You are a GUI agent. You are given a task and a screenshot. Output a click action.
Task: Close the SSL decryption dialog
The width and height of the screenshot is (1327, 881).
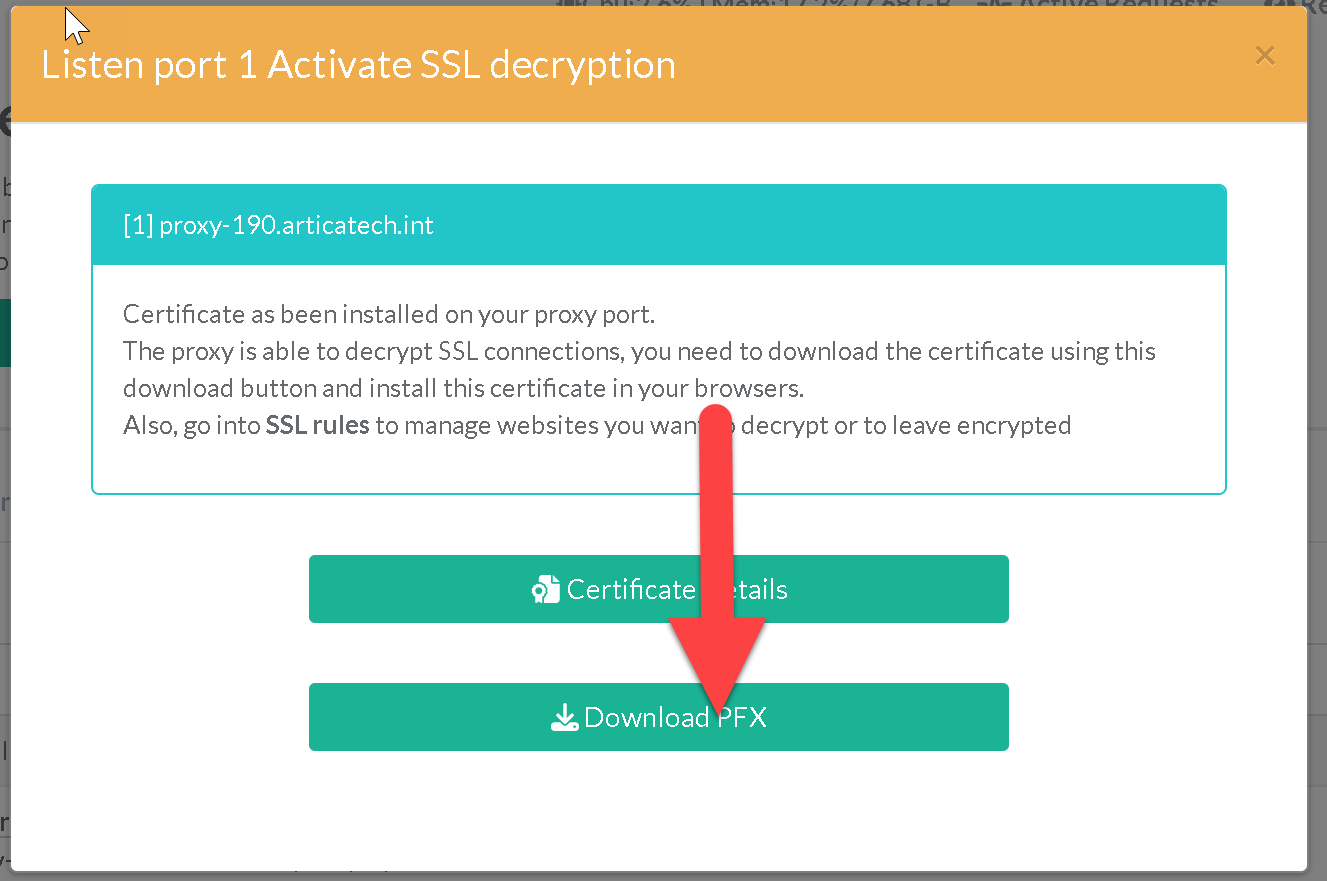click(1264, 56)
